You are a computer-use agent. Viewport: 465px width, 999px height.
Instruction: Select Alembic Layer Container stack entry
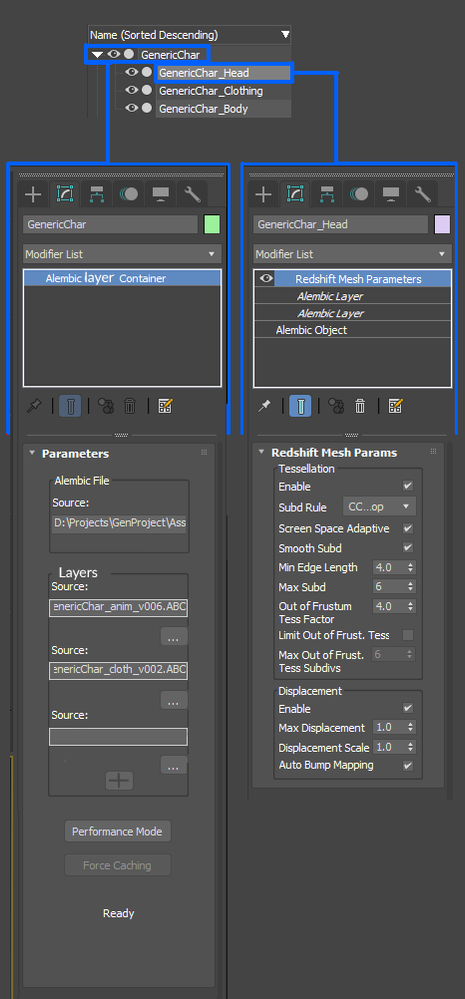pos(122,278)
